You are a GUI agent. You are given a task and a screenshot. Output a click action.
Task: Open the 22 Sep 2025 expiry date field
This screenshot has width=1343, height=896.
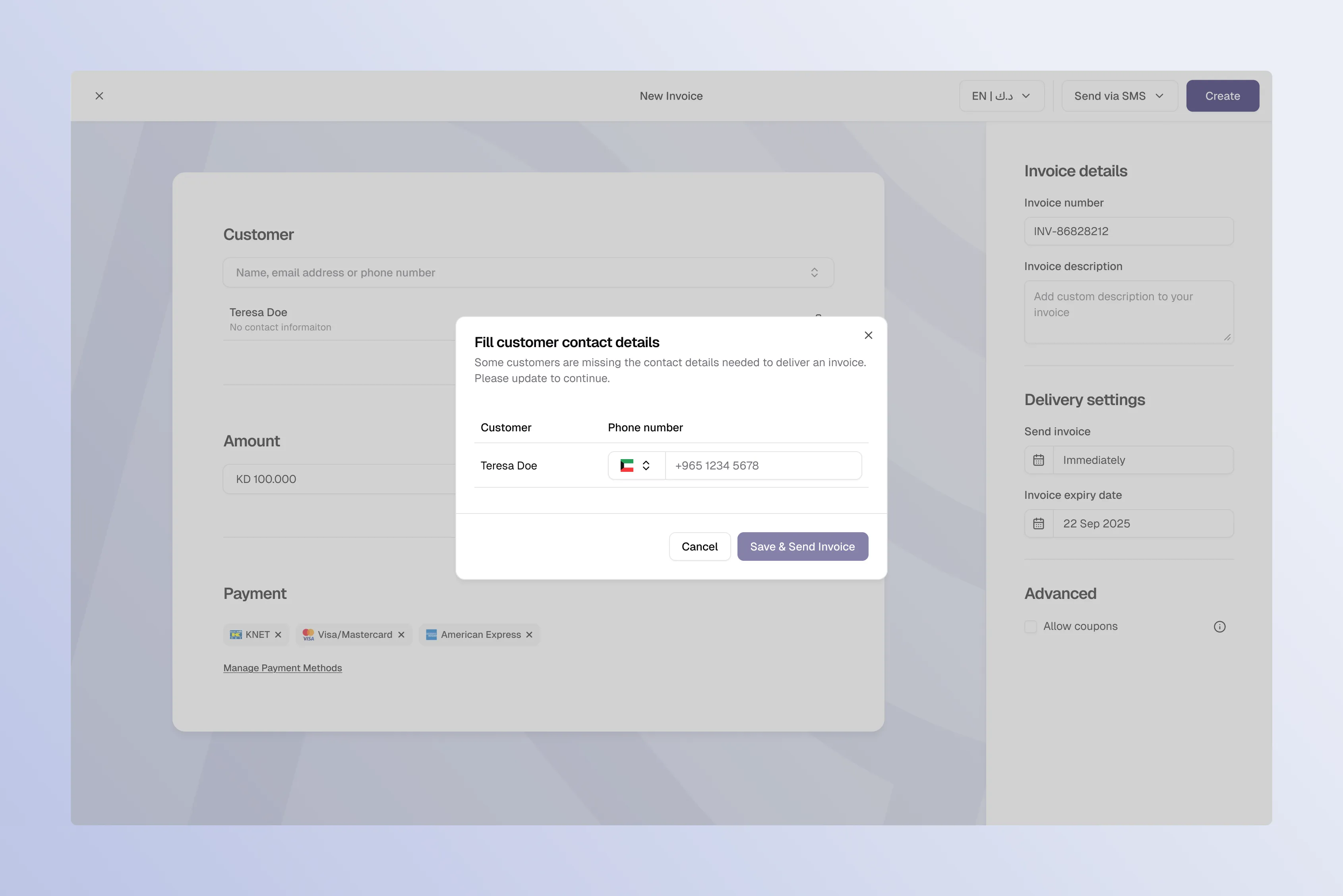point(1143,523)
